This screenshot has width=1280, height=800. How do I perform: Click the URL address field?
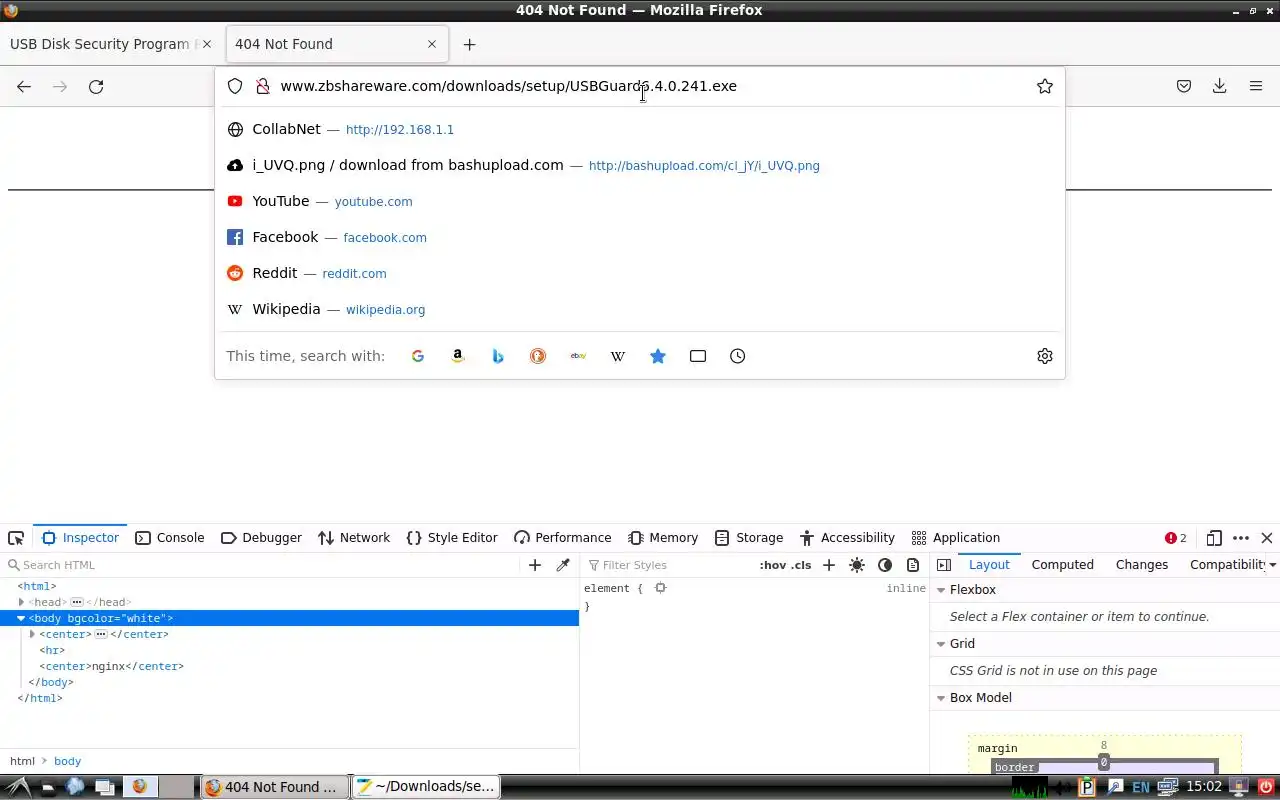[650, 86]
